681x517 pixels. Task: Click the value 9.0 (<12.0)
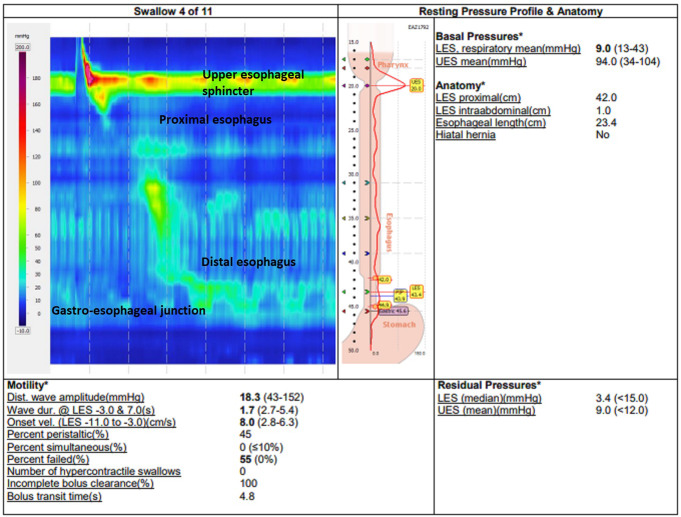click(621, 411)
